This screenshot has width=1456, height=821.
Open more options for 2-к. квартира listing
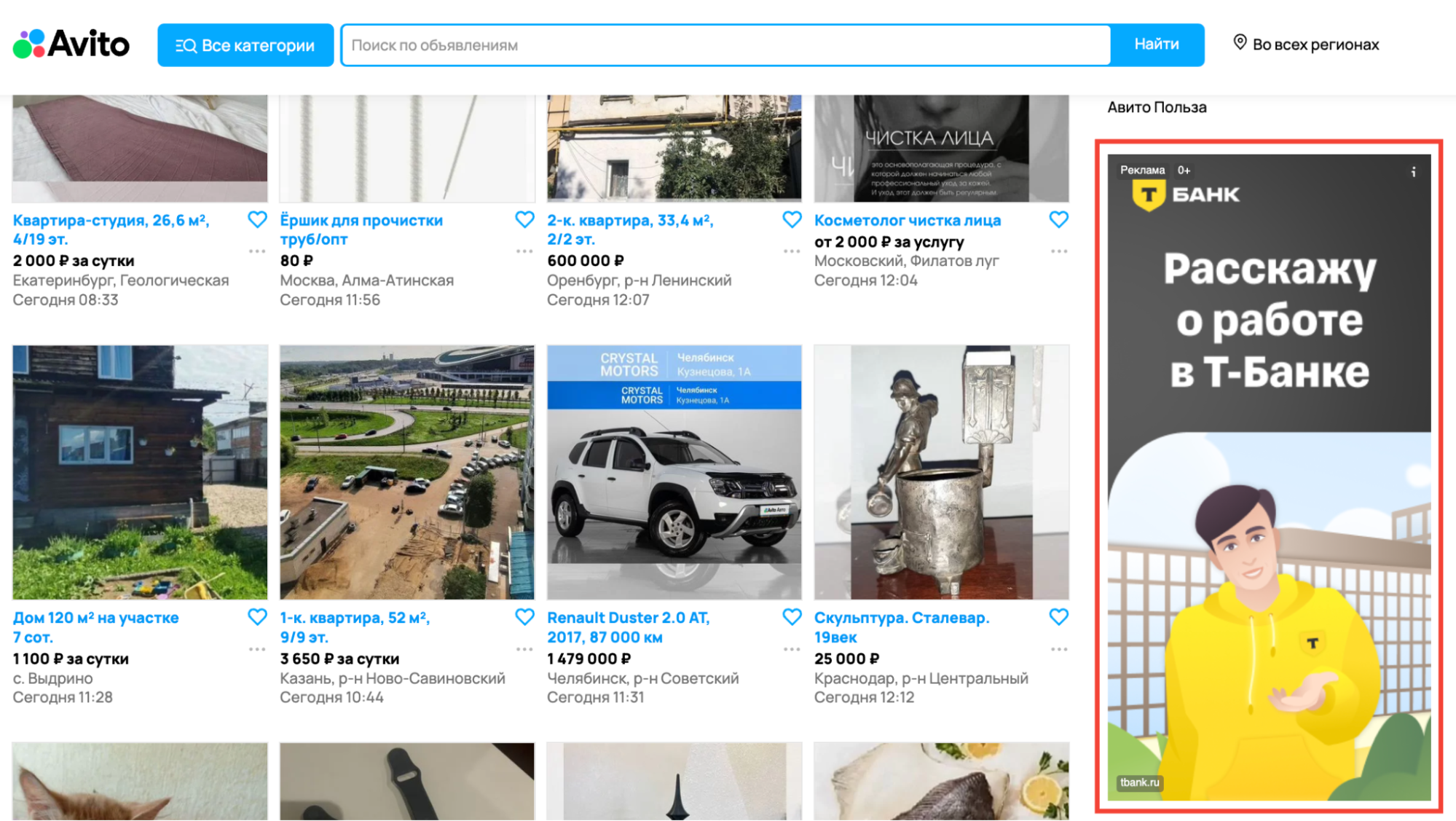[792, 251]
